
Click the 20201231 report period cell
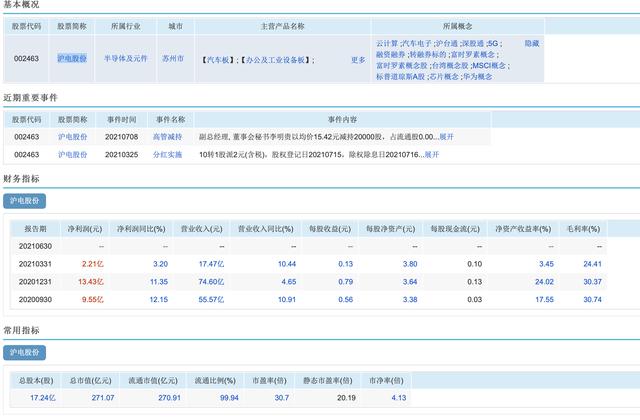coord(35,282)
